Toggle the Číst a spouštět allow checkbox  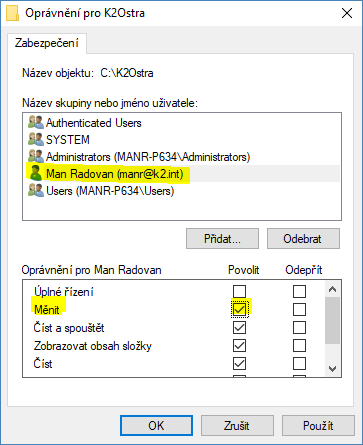239,327
